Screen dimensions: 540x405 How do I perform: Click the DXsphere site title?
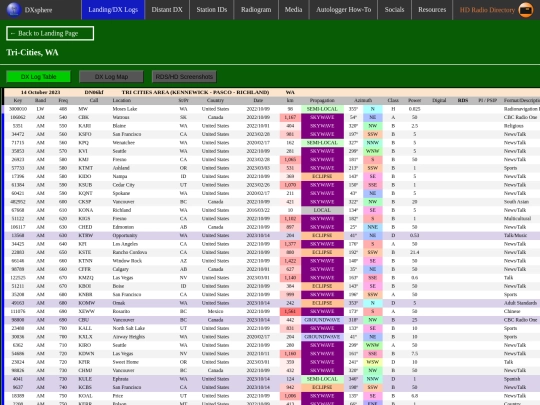[x=38, y=10]
